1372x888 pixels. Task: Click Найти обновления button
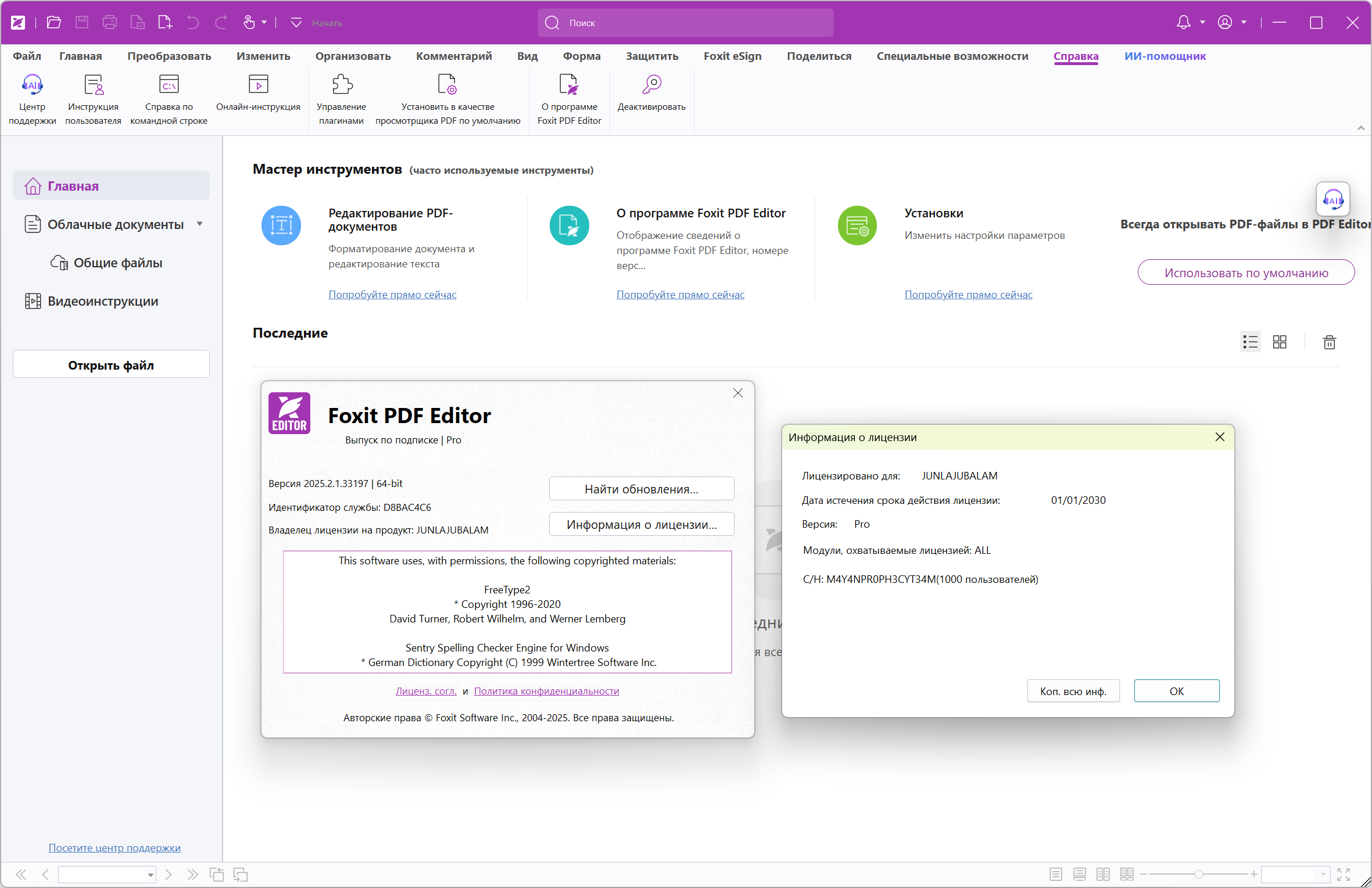[x=641, y=489]
